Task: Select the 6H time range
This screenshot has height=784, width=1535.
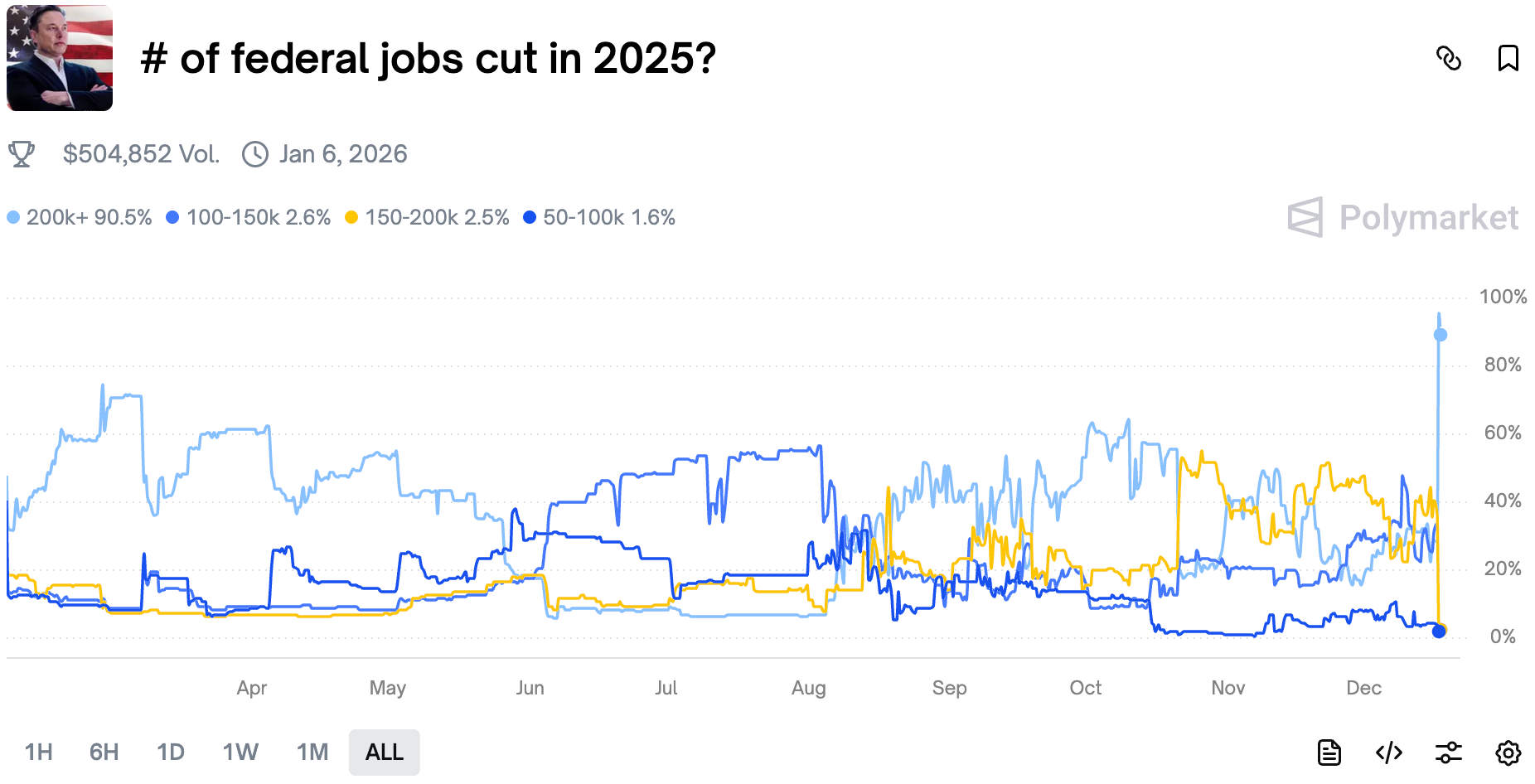Action: (104, 753)
